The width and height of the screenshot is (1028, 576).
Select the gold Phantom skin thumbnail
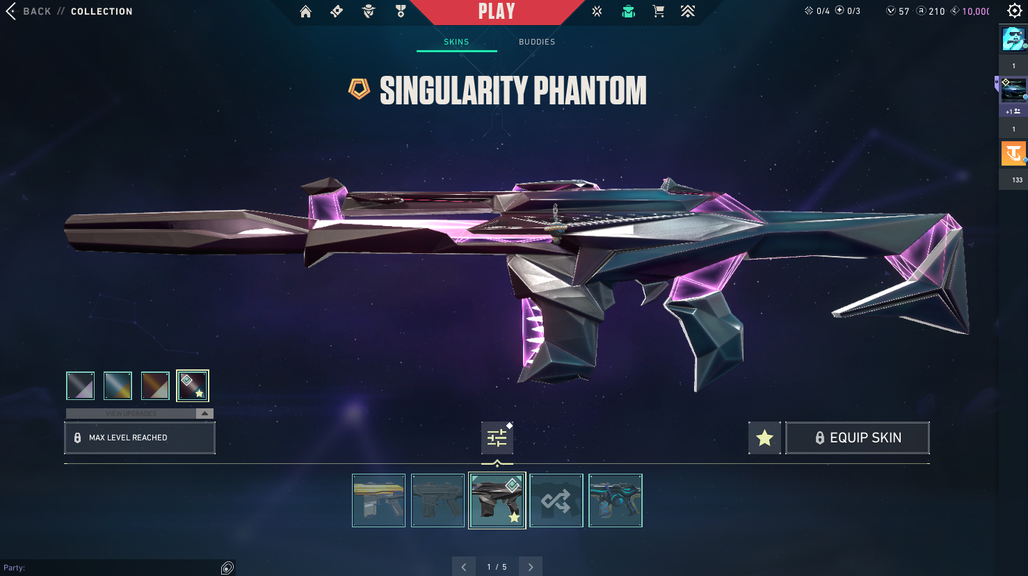pos(379,501)
